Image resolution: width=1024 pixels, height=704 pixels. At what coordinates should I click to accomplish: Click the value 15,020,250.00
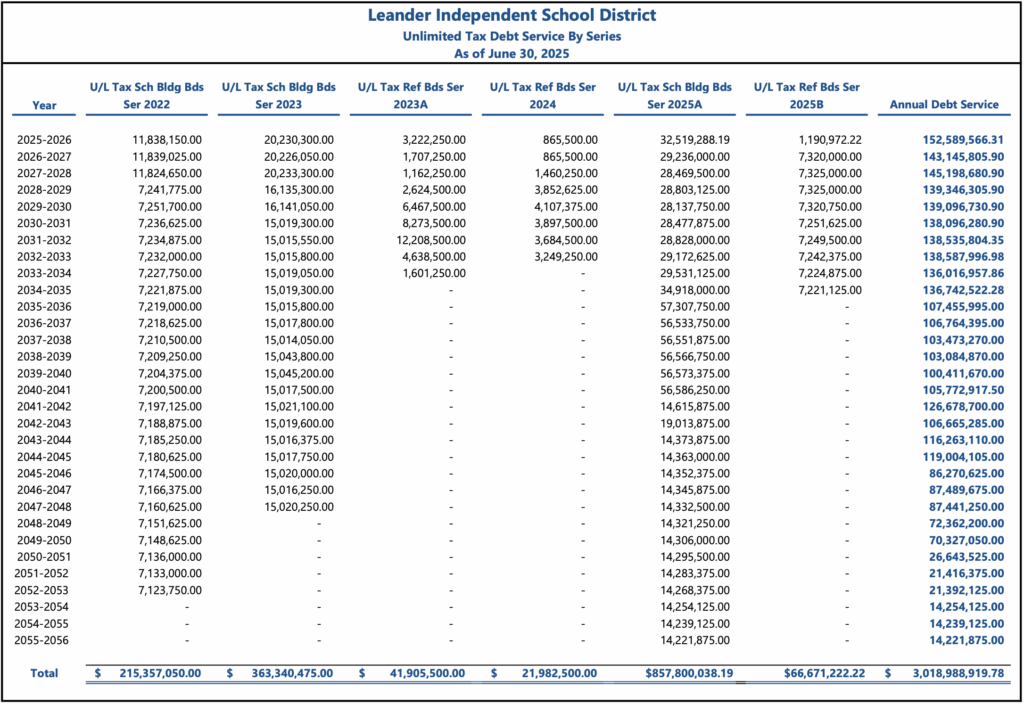(299, 507)
